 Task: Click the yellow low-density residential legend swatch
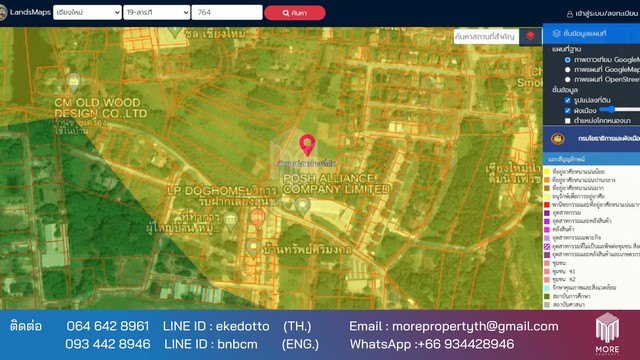[547, 171]
